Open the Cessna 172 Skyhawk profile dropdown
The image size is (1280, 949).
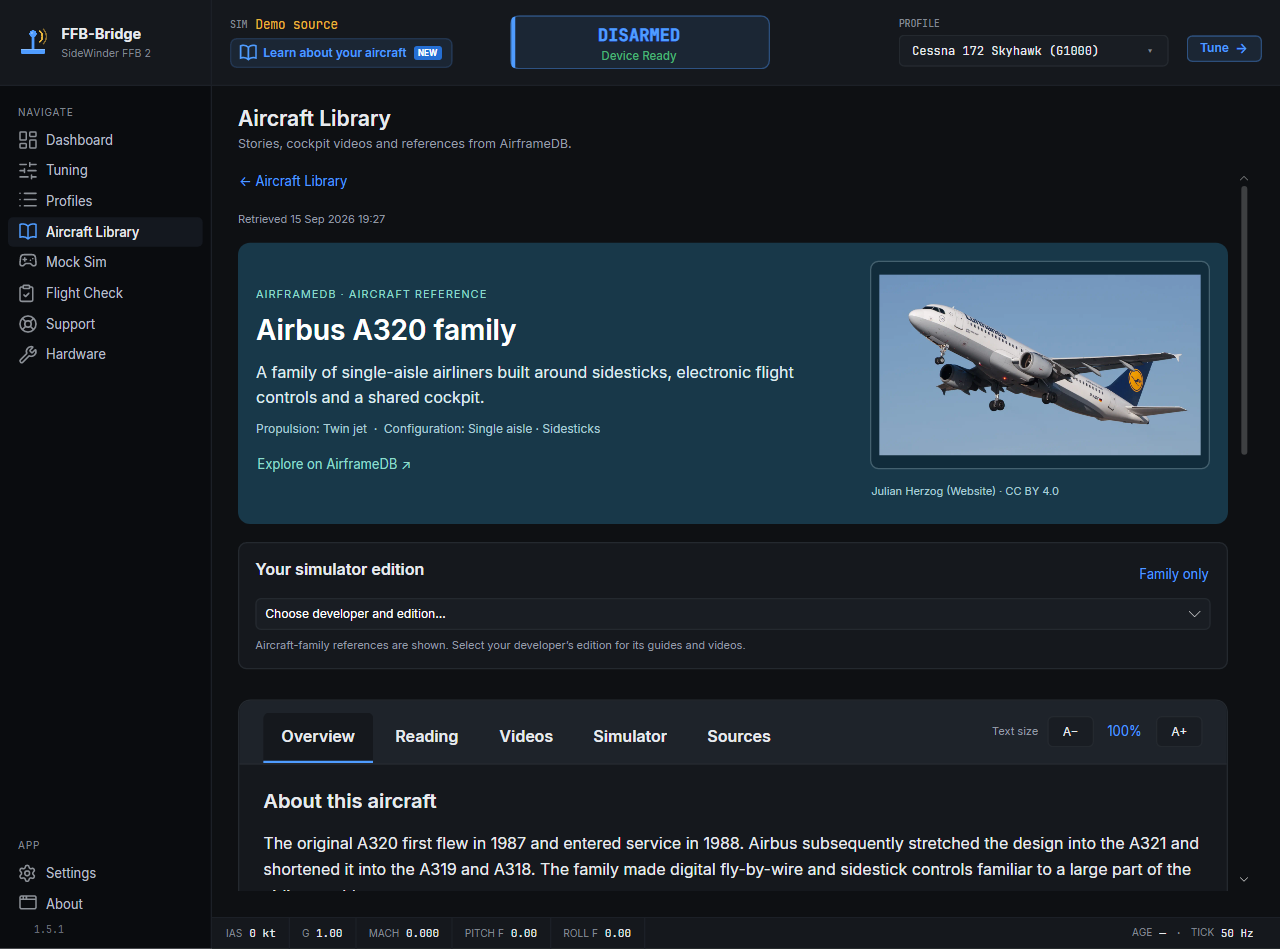tap(1033, 51)
